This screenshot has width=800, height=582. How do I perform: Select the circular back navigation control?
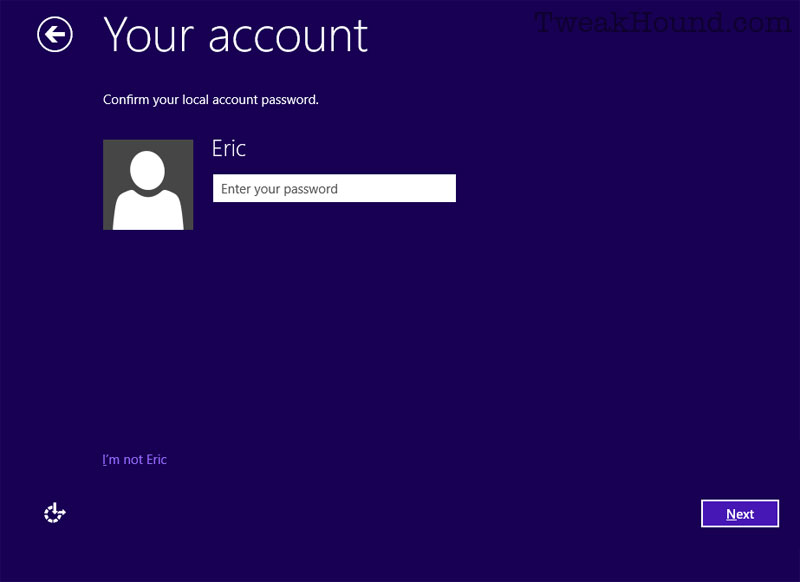pos(55,35)
